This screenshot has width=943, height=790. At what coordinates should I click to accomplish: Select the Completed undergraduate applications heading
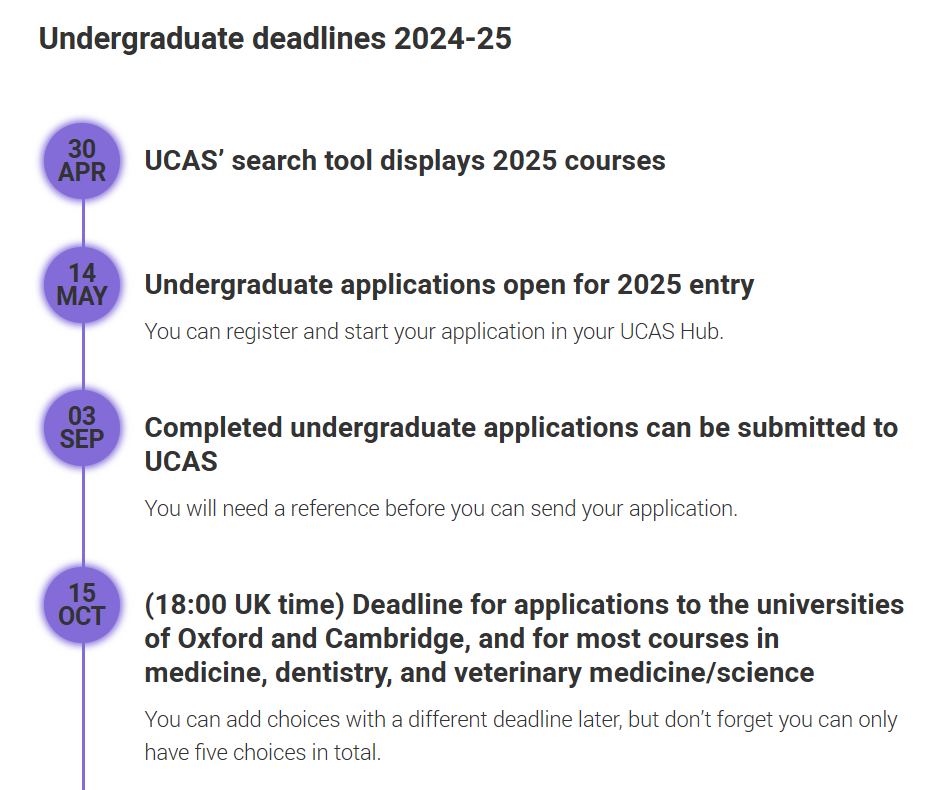[521, 445]
